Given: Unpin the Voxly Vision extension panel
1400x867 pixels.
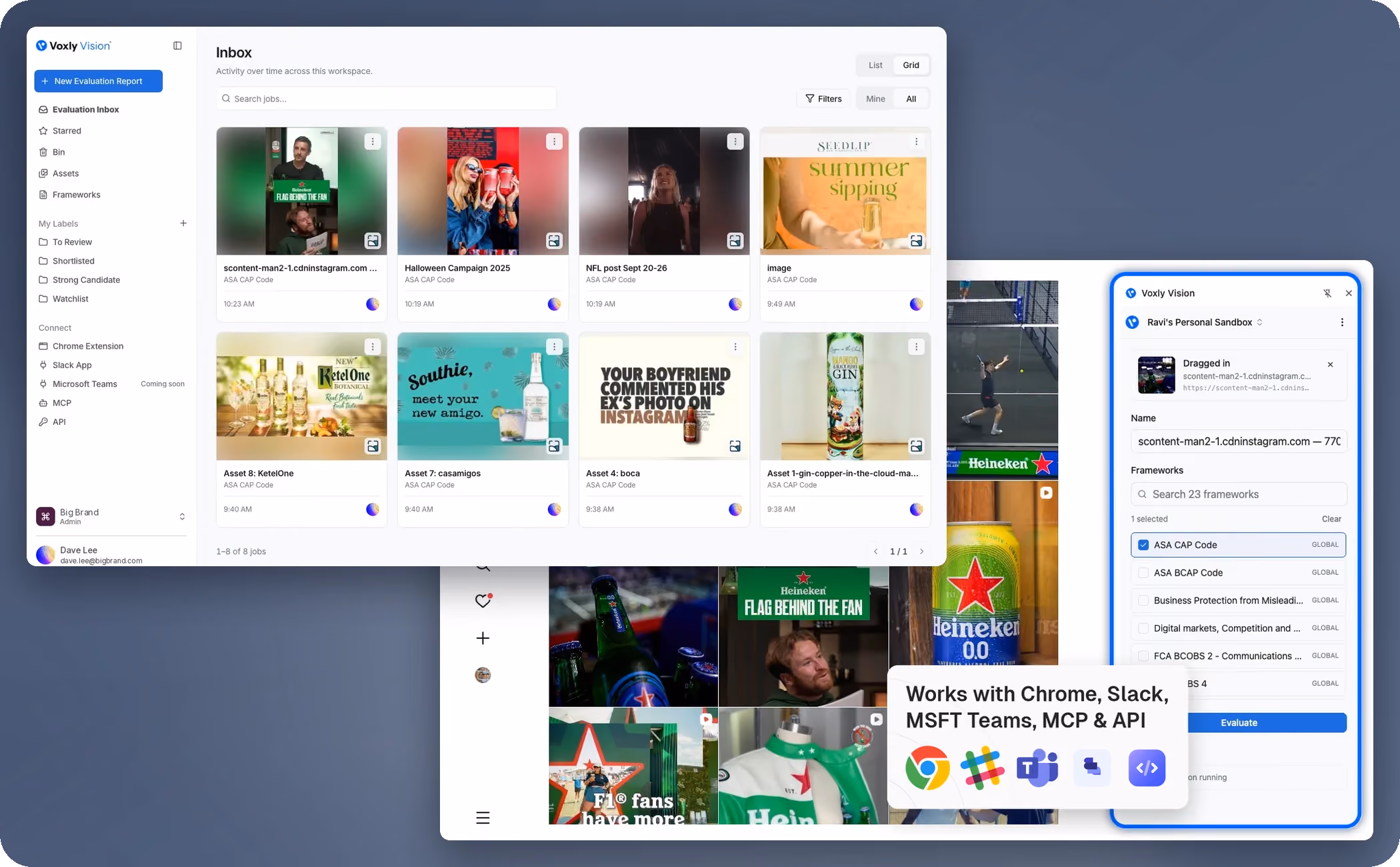Looking at the screenshot, I should 1327,293.
